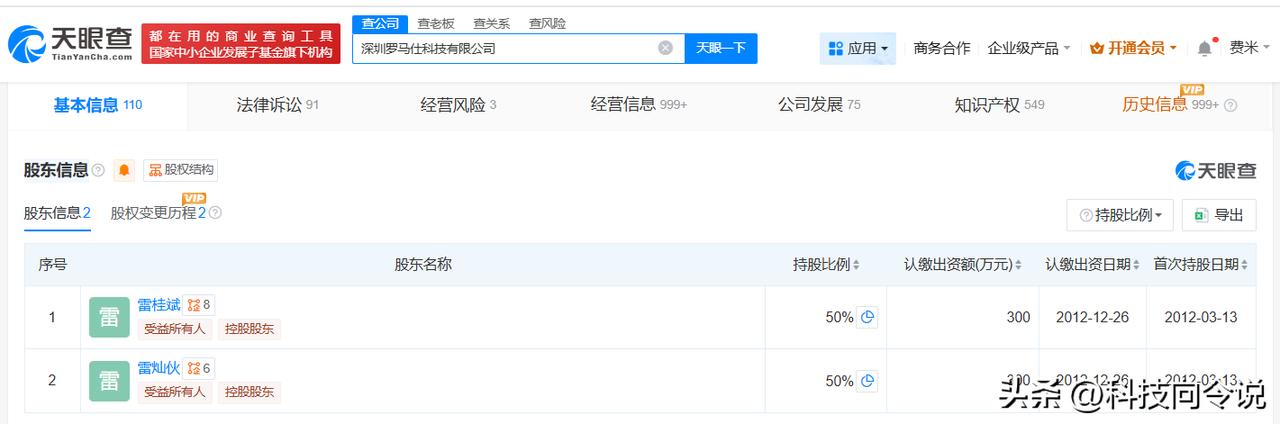This screenshot has height=424, width=1280.
Task: Open shareholder 雷灿伙 profile link
Action: [159, 368]
